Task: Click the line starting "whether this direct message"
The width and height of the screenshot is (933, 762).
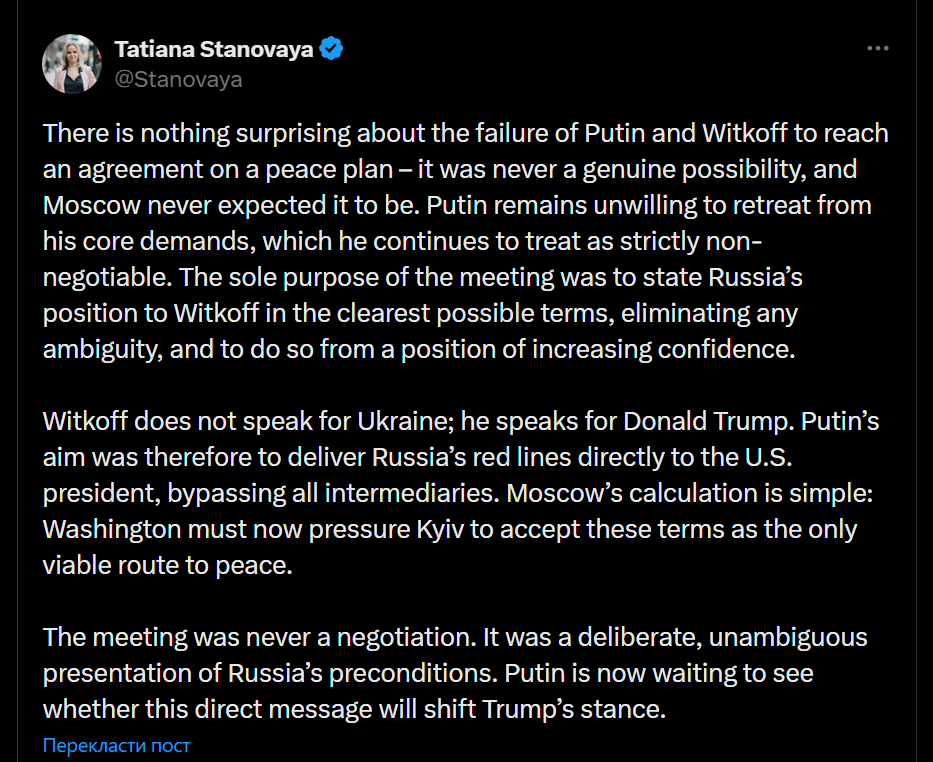Action: [353, 708]
